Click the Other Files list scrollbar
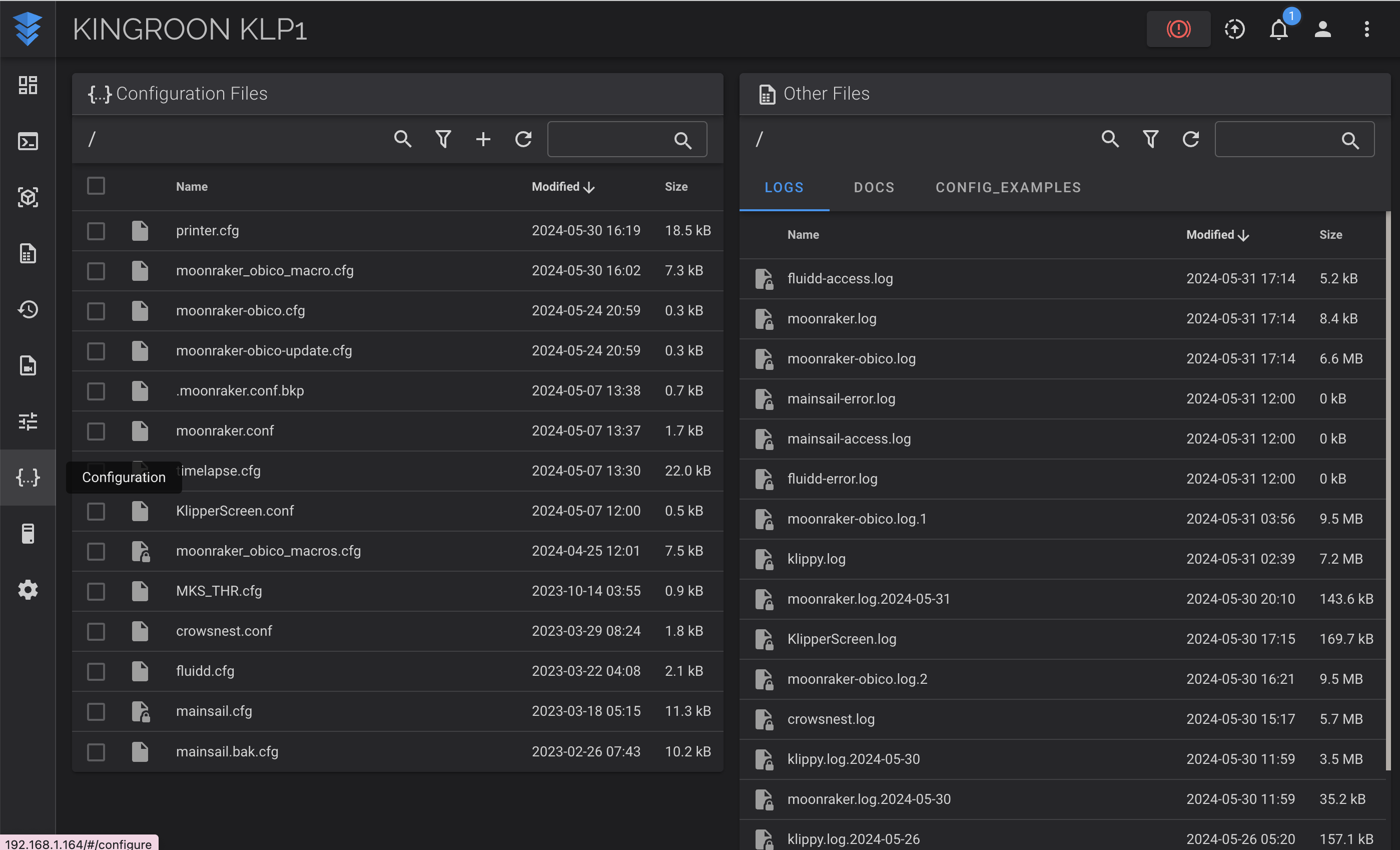Image resolution: width=1400 pixels, height=850 pixels. tap(1388, 491)
